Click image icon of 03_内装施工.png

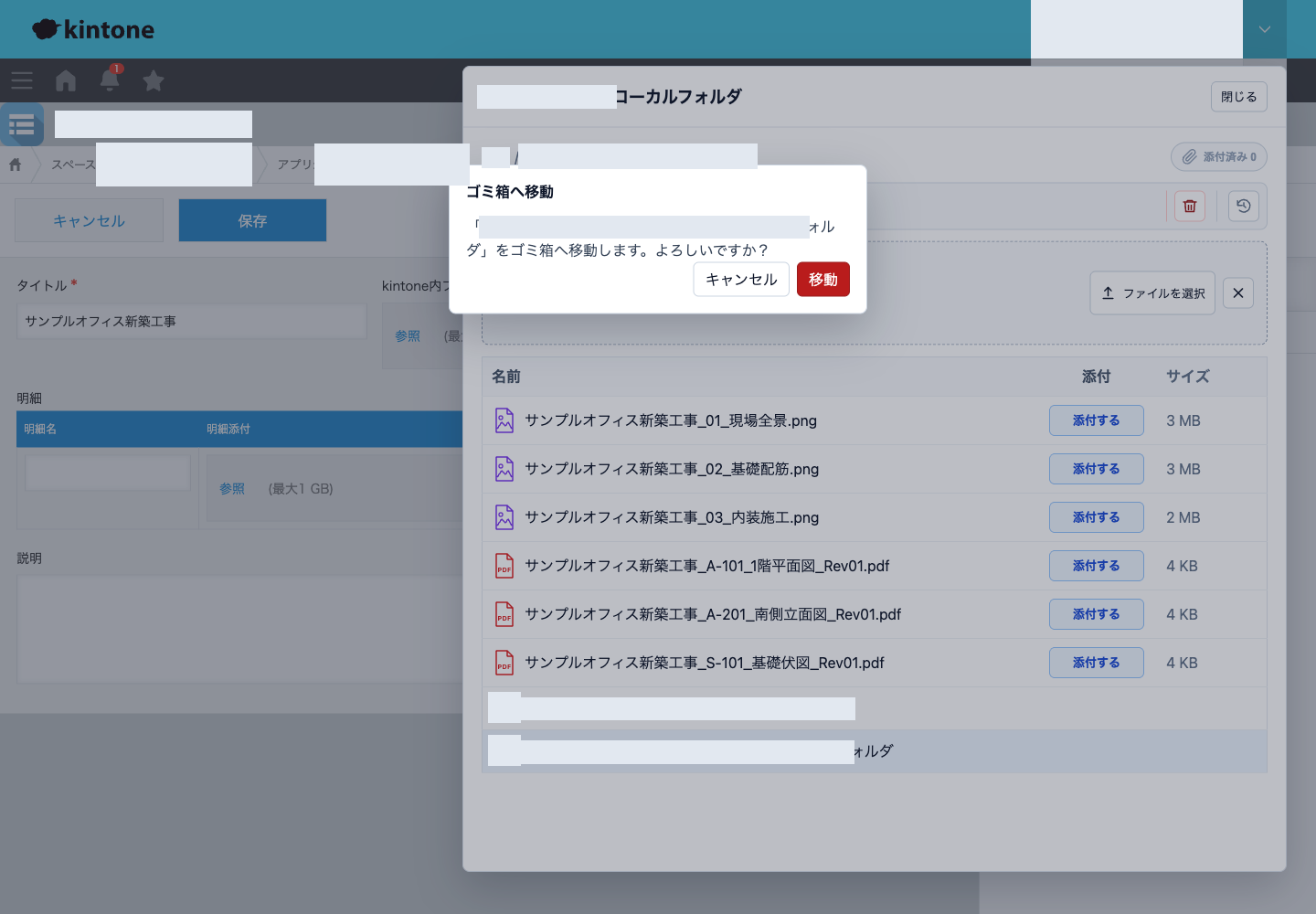[504, 517]
